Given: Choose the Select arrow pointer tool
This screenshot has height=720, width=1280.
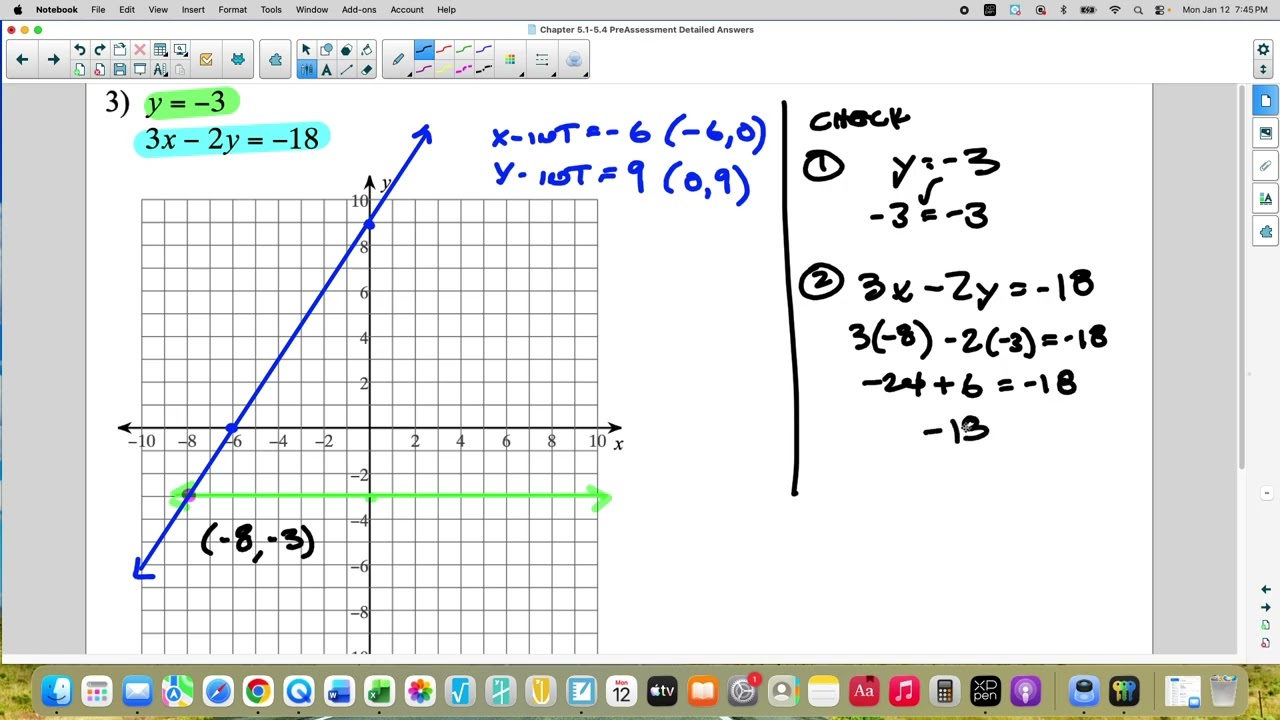Looking at the screenshot, I should pos(306,50).
